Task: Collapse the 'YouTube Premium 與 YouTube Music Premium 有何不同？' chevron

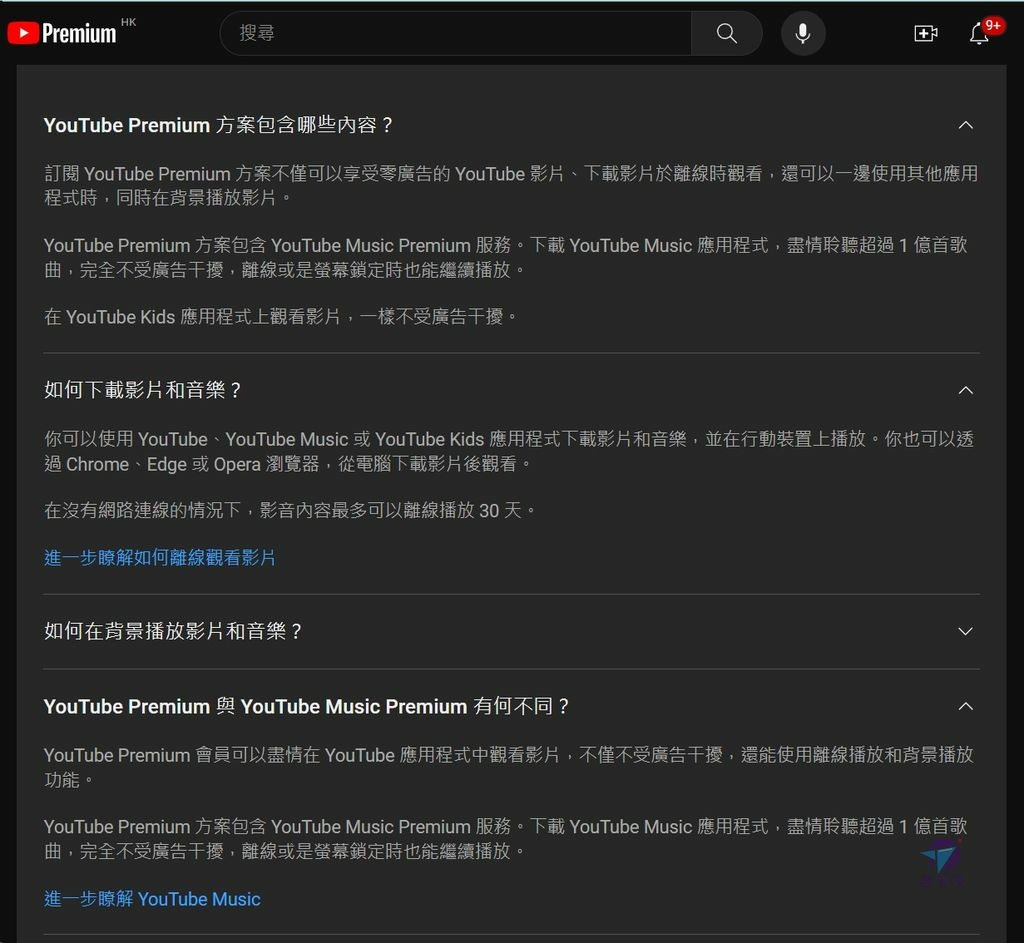Action: [x=965, y=706]
